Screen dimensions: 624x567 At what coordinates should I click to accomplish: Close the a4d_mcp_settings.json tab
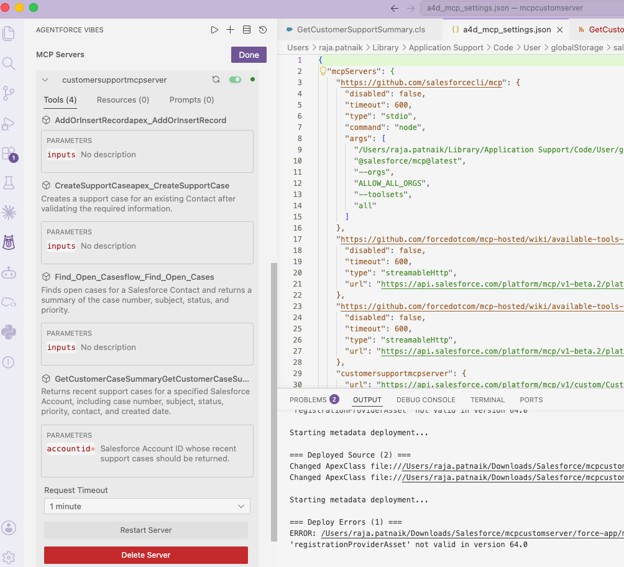[560, 30]
